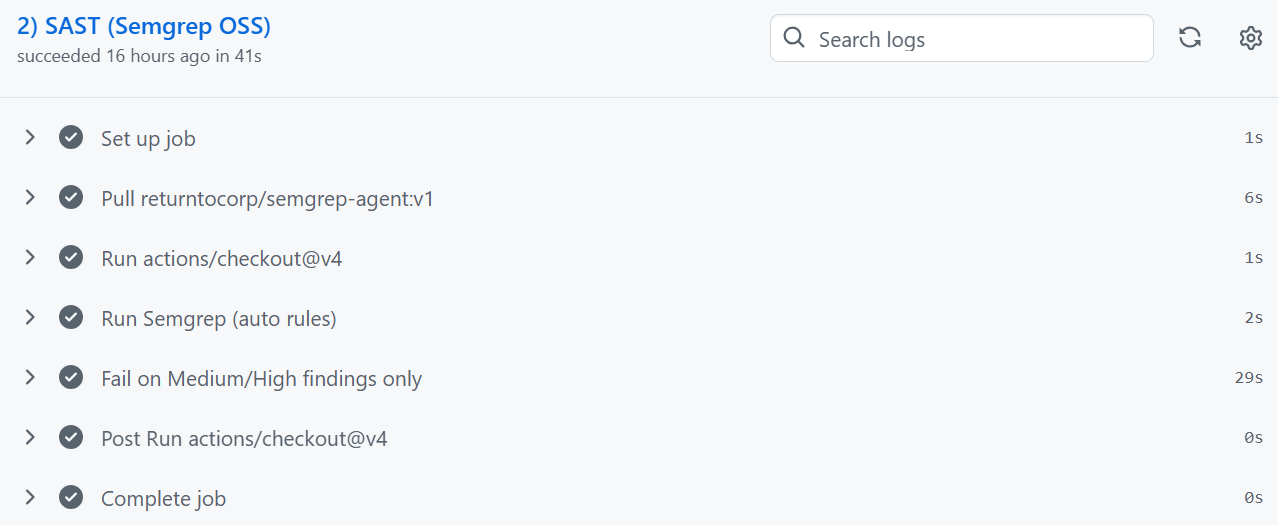The width and height of the screenshot is (1278, 525).
Task: Expand Run Semgrep (auto rules) logs
Action: (x=30, y=318)
